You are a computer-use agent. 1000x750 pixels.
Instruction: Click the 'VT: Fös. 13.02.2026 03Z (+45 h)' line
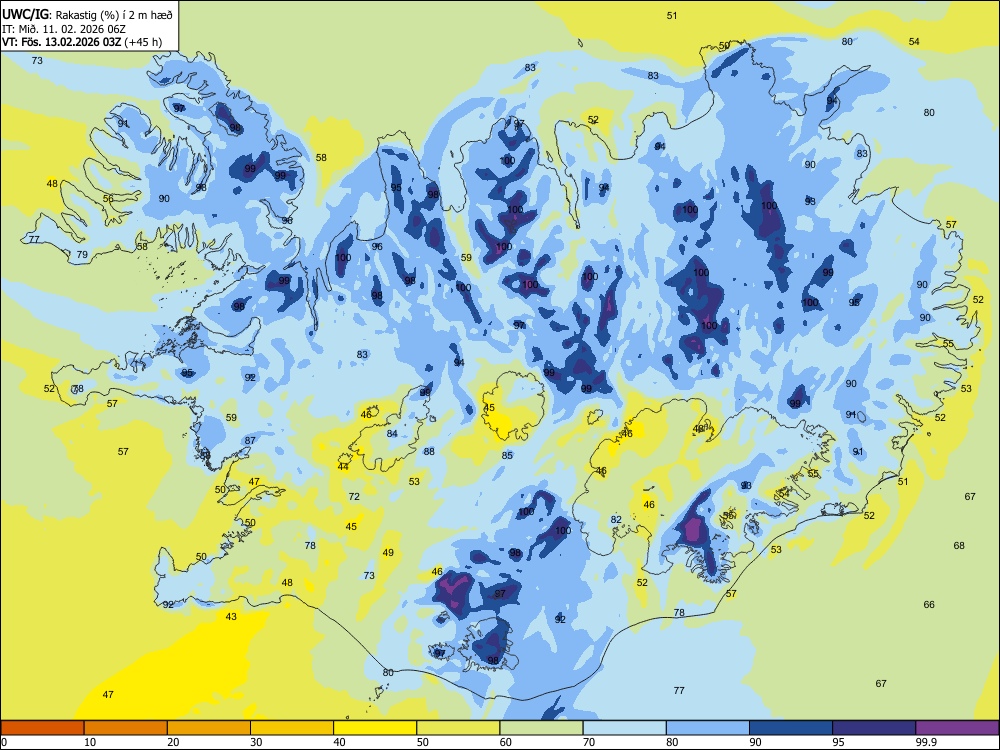point(82,42)
